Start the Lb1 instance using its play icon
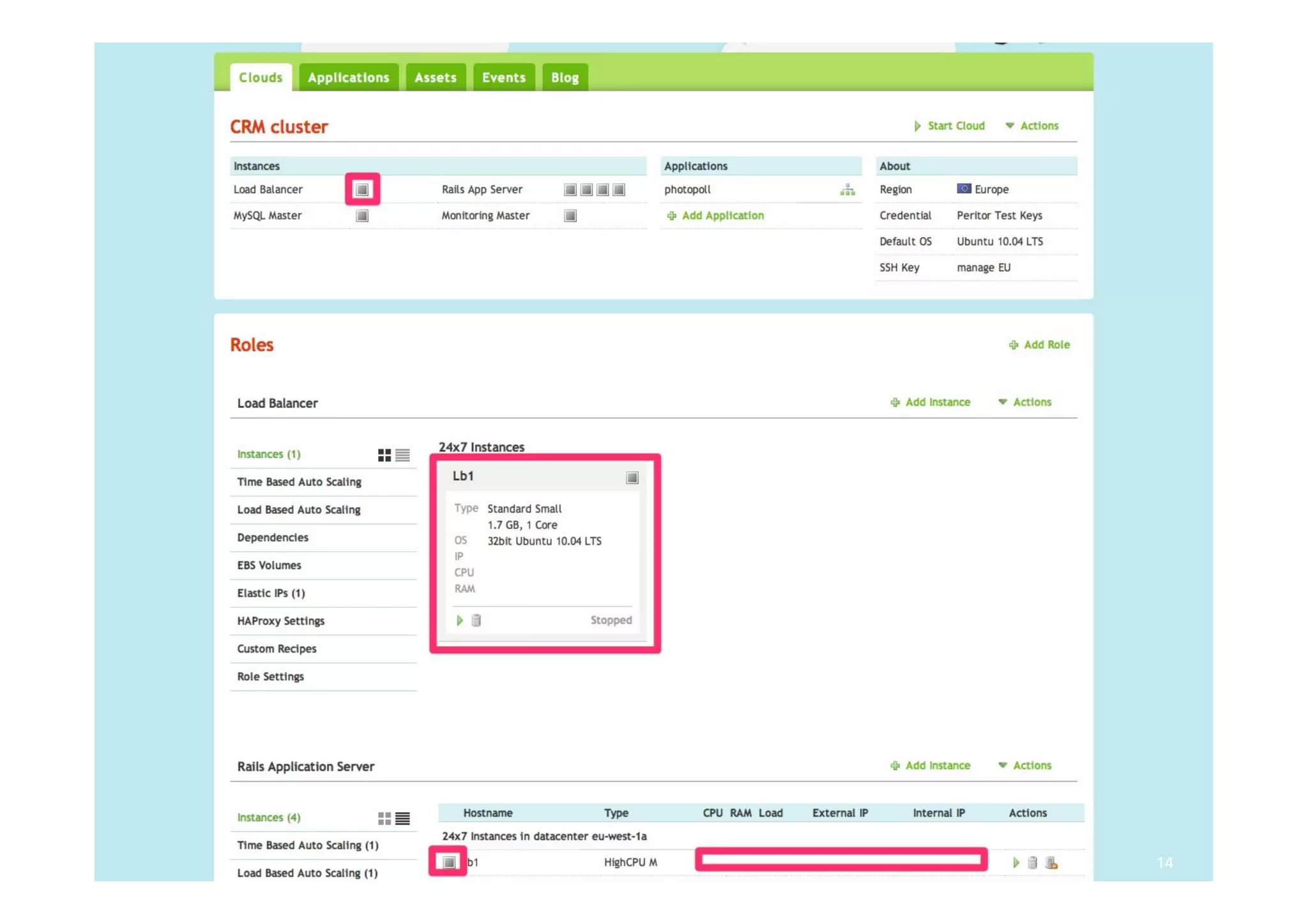The height and width of the screenshot is (924, 1308). pyautogui.click(x=459, y=620)
